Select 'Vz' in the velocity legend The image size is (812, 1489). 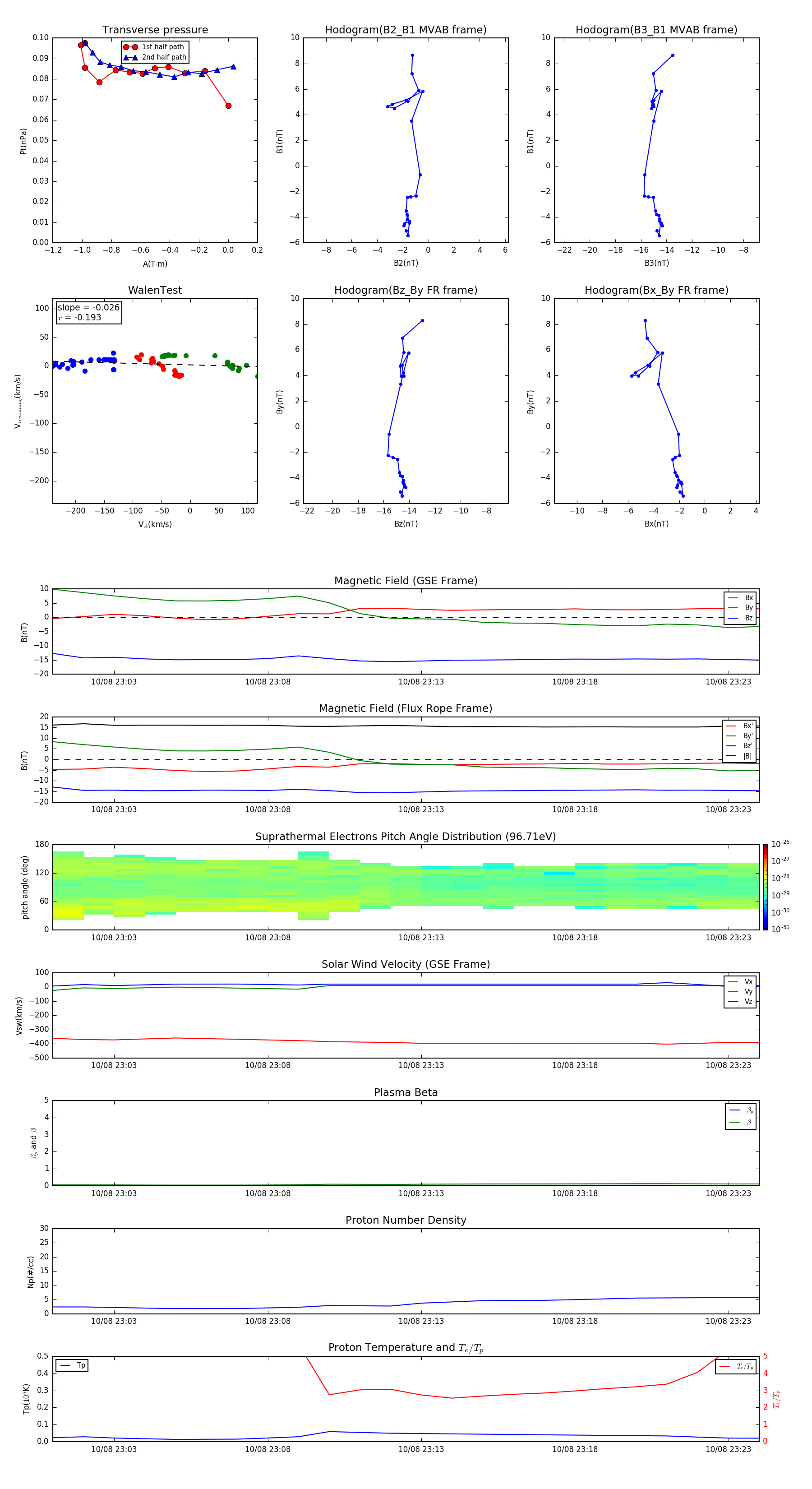point(740,1002)
